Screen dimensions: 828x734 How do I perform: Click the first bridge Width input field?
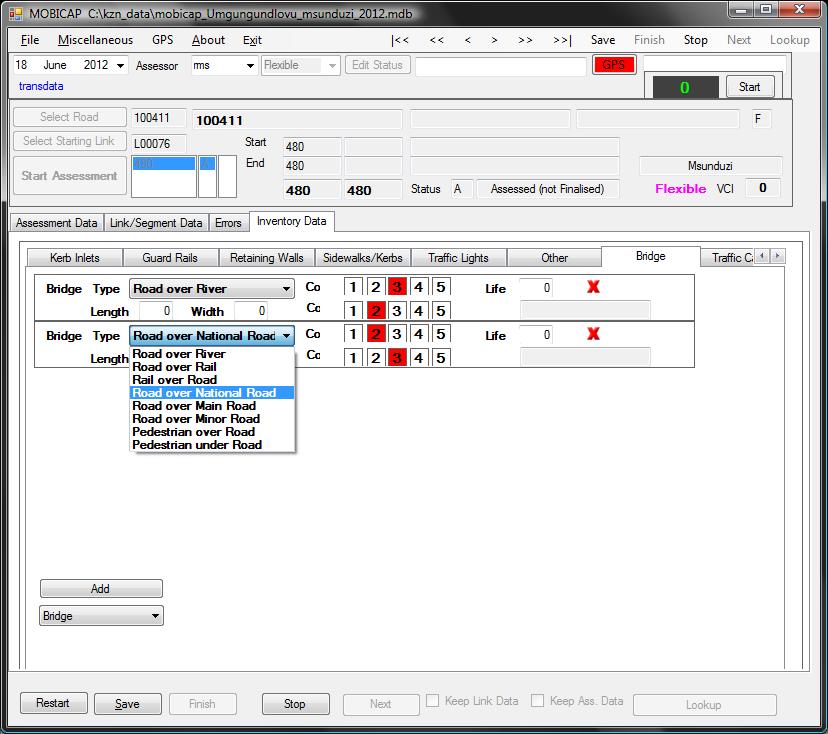click(x=249, y=311)
